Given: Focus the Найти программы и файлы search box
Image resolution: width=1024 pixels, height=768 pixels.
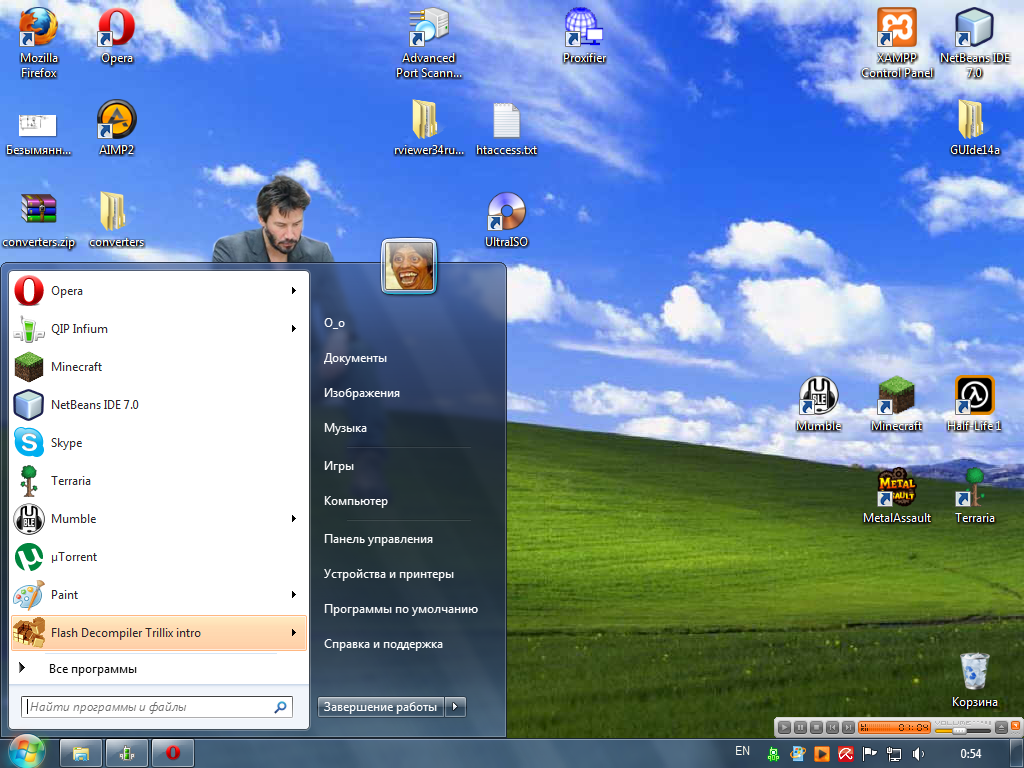Looking at the screenshot, I should (x=157, y=707).
